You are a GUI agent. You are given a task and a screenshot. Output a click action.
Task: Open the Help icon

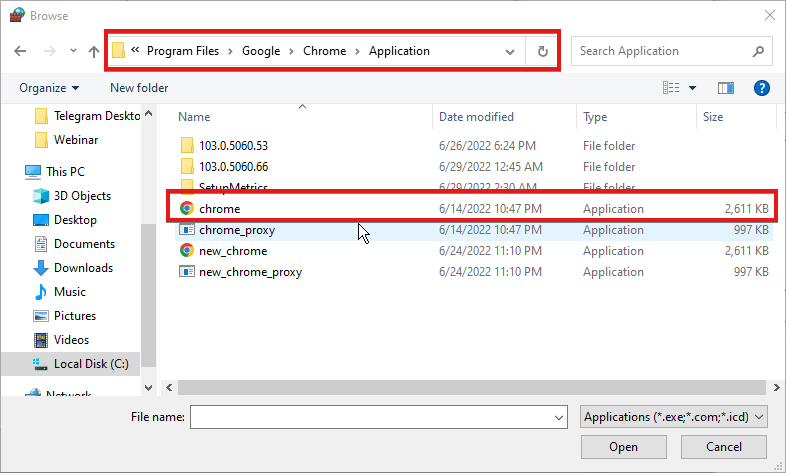click(761, 88)
